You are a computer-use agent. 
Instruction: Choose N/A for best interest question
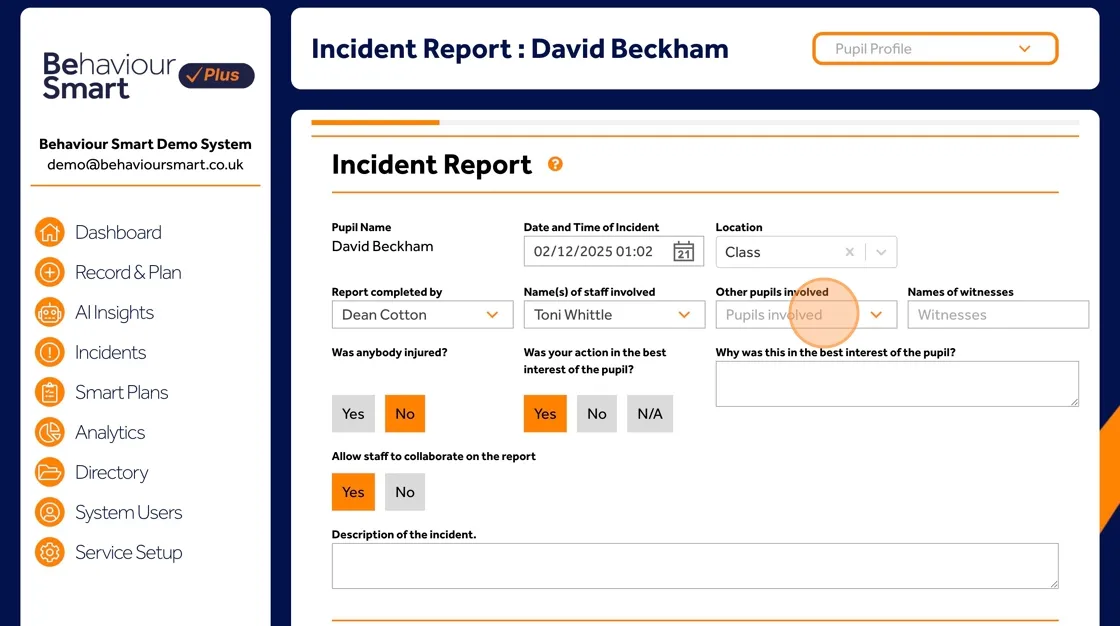[649, 413]
